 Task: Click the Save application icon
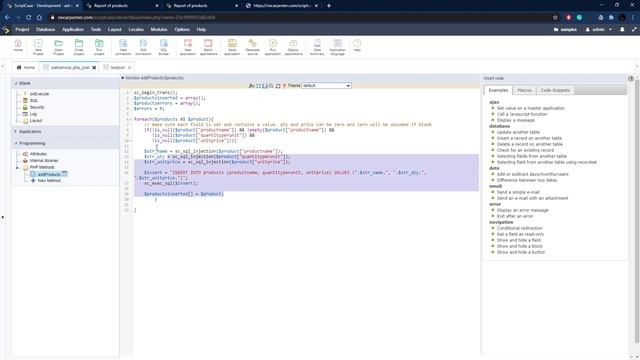(x=232, y=47)
